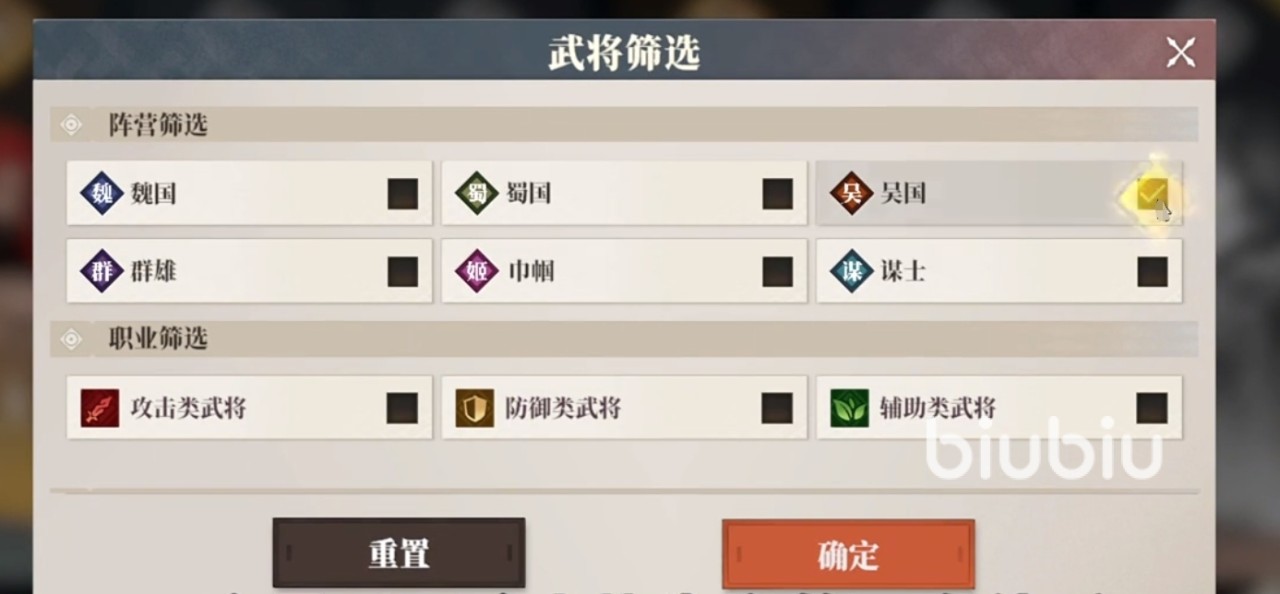The image size is (1280, 594).
Task: Click the red sword attack-type icon
Action: [x=100, y=408]
